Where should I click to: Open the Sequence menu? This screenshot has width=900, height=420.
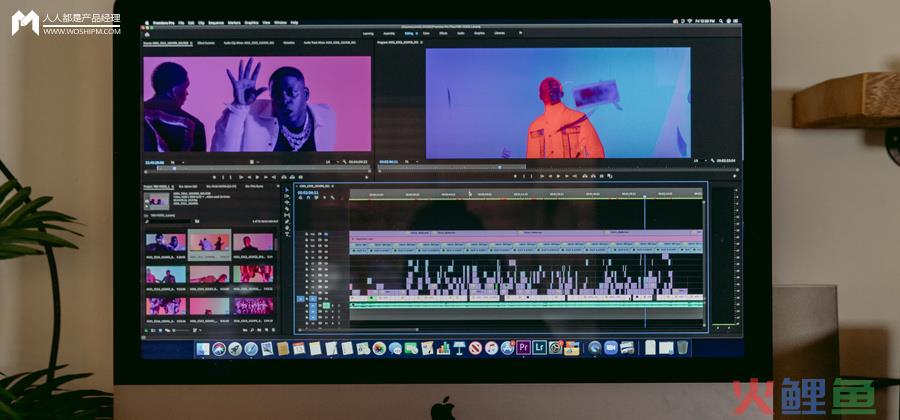[216, 22]
